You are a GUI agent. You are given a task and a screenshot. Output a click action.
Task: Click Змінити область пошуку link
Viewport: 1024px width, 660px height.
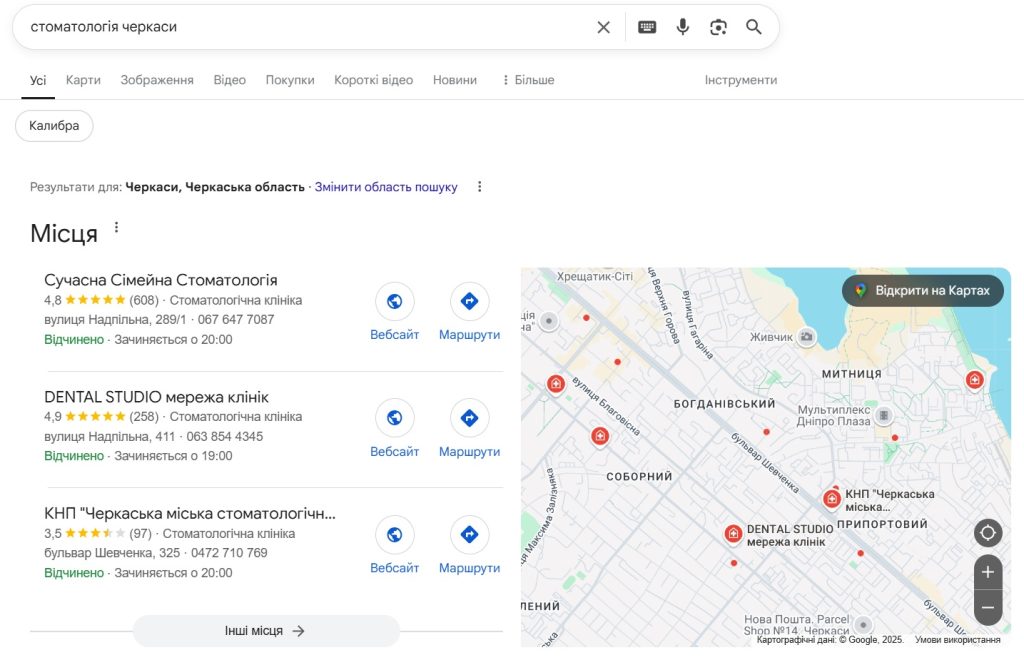[x=386, y=187]
